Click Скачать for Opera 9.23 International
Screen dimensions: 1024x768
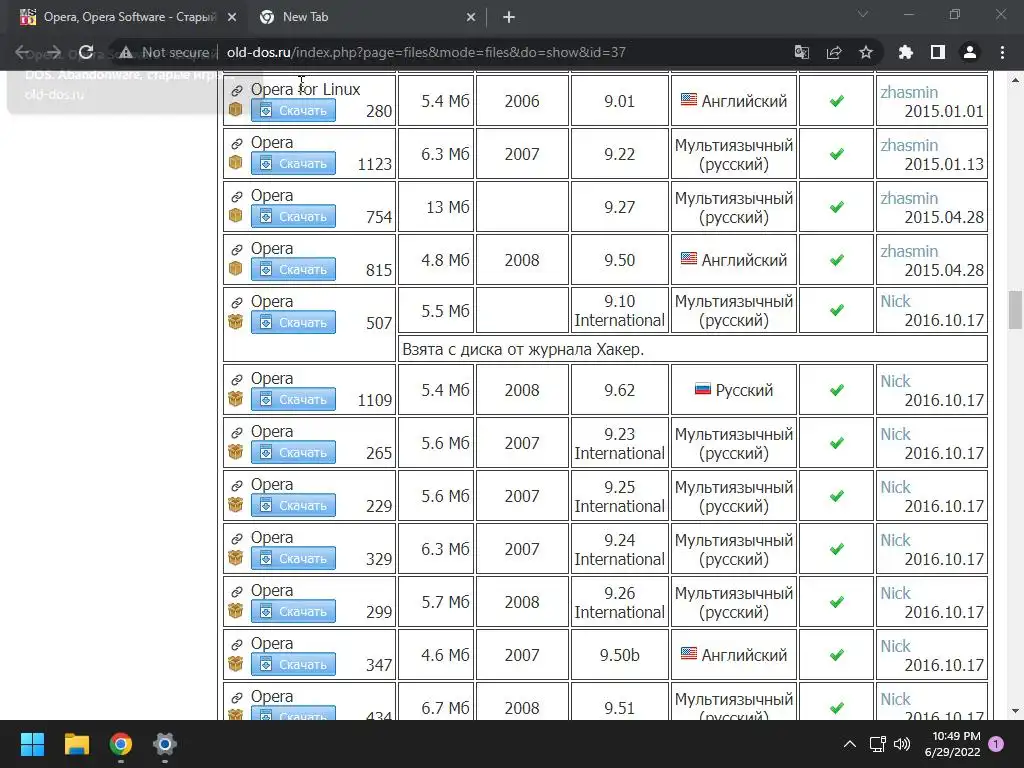293,452
